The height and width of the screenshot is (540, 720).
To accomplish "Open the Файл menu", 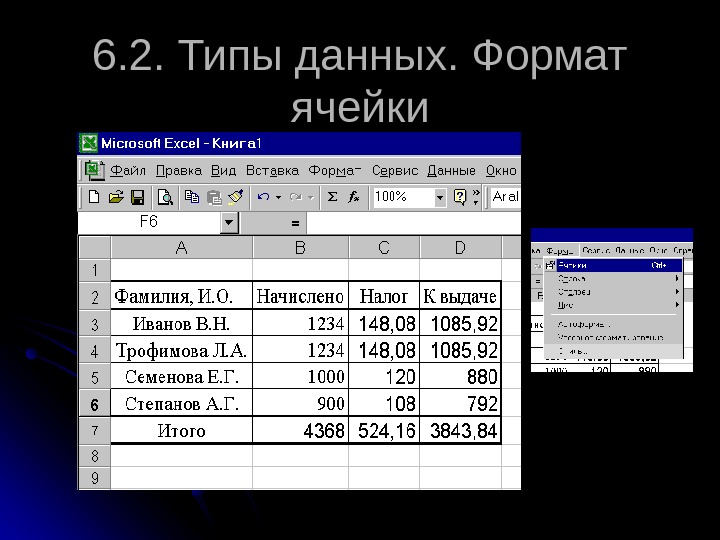I will tap(128, 171).
